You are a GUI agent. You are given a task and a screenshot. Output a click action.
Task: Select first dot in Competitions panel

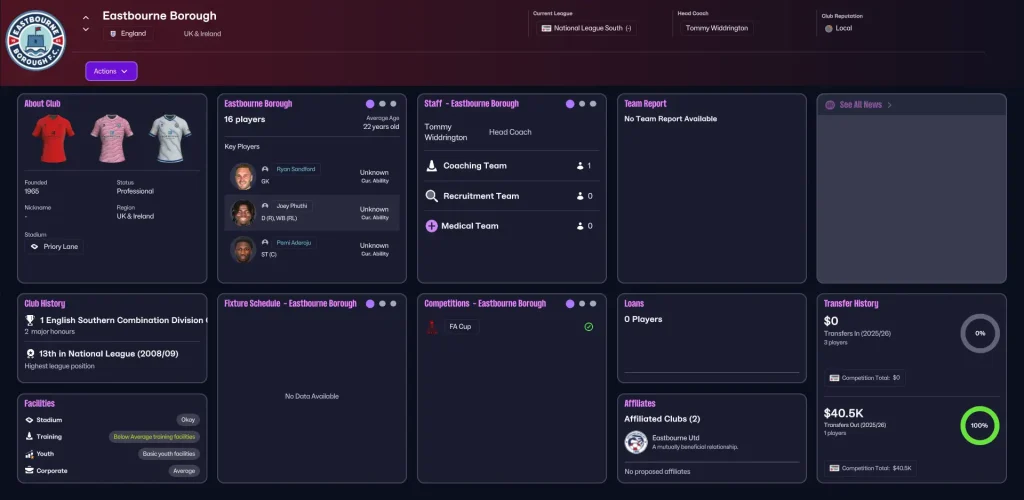coord(570,304)
